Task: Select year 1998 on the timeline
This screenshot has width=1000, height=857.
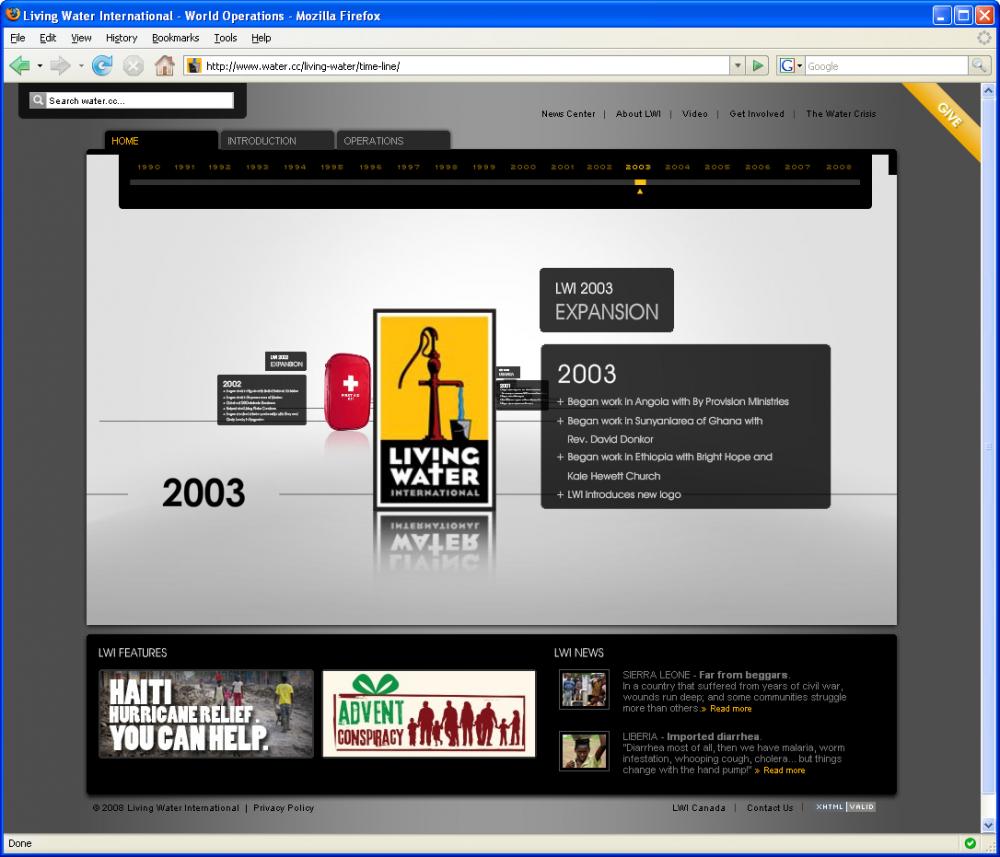Action: click(446, 167)
